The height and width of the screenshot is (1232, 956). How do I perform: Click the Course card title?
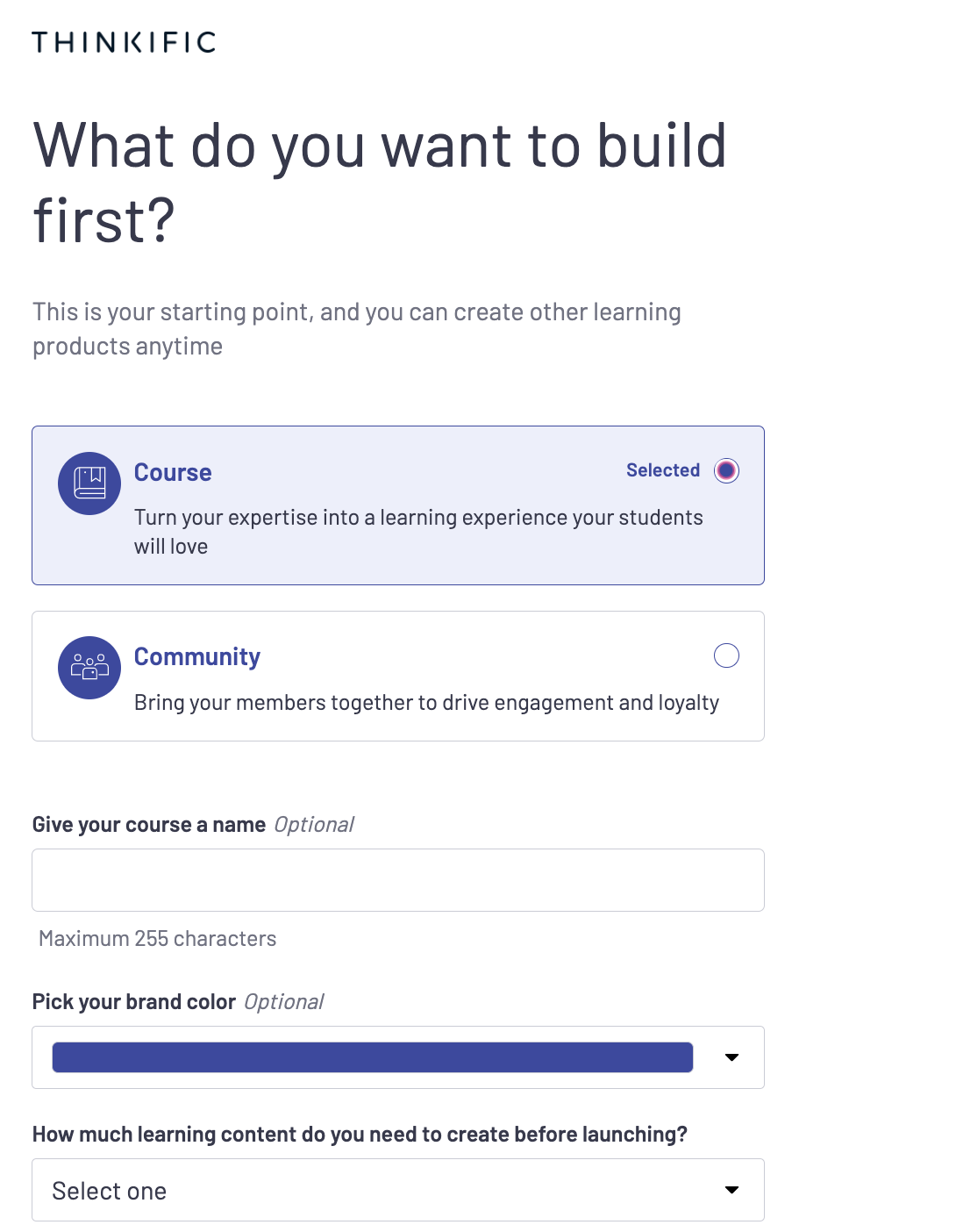(173, 473)
